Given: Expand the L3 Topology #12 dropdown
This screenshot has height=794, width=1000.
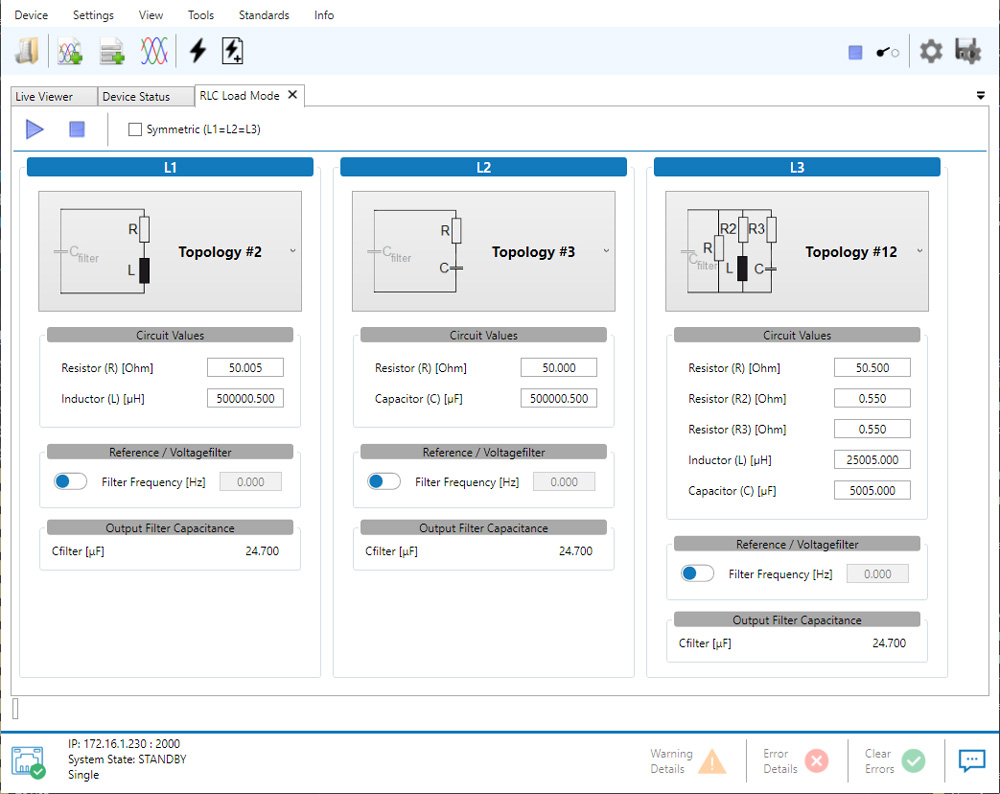Looking at the screenshot, I should pyautogui.click(x=920, y=252).
